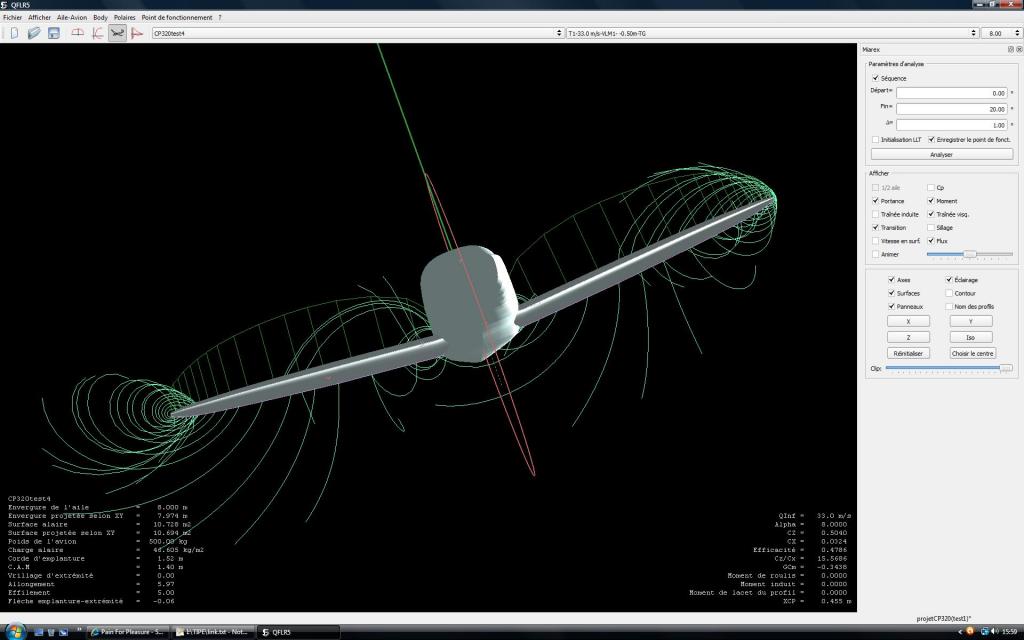This screenshot has height=640, width=1024.
Task: Click the orange system tray icon
Action: point(969,631)
